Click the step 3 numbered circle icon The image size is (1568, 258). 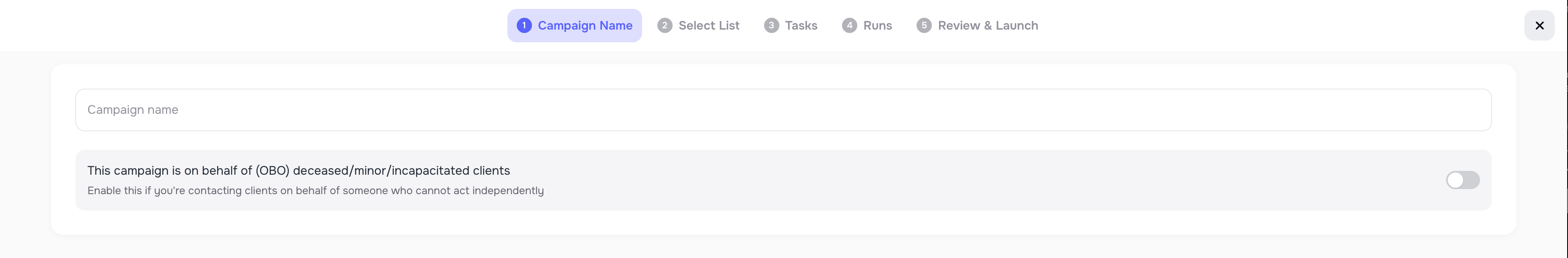[771, 25]
